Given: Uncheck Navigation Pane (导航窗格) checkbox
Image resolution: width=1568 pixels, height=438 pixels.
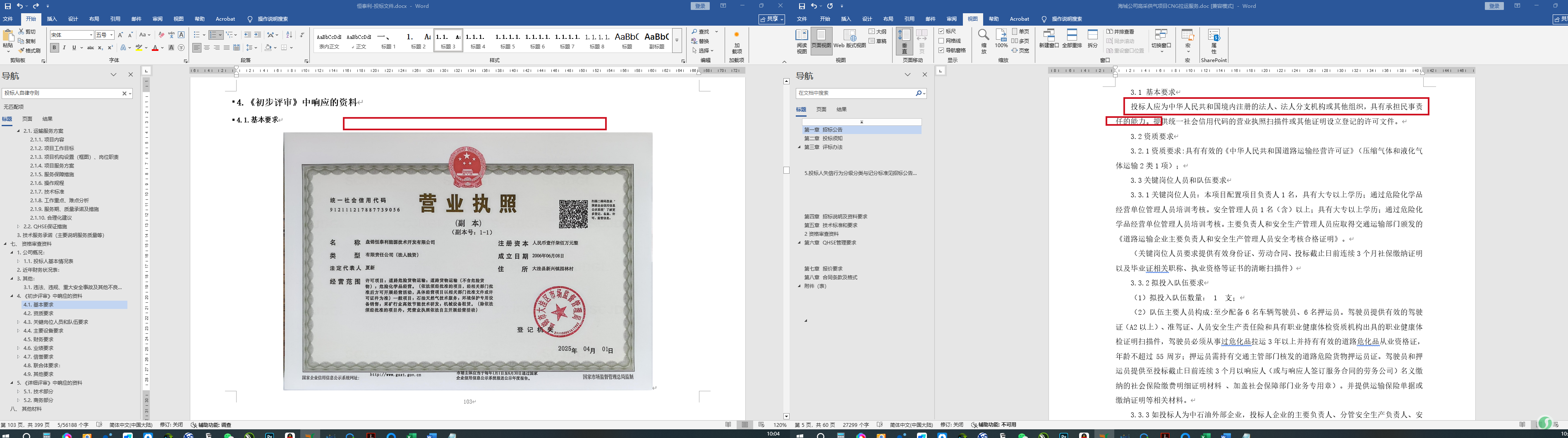Looking at the screenshot, I should click(x=942, y=50).
